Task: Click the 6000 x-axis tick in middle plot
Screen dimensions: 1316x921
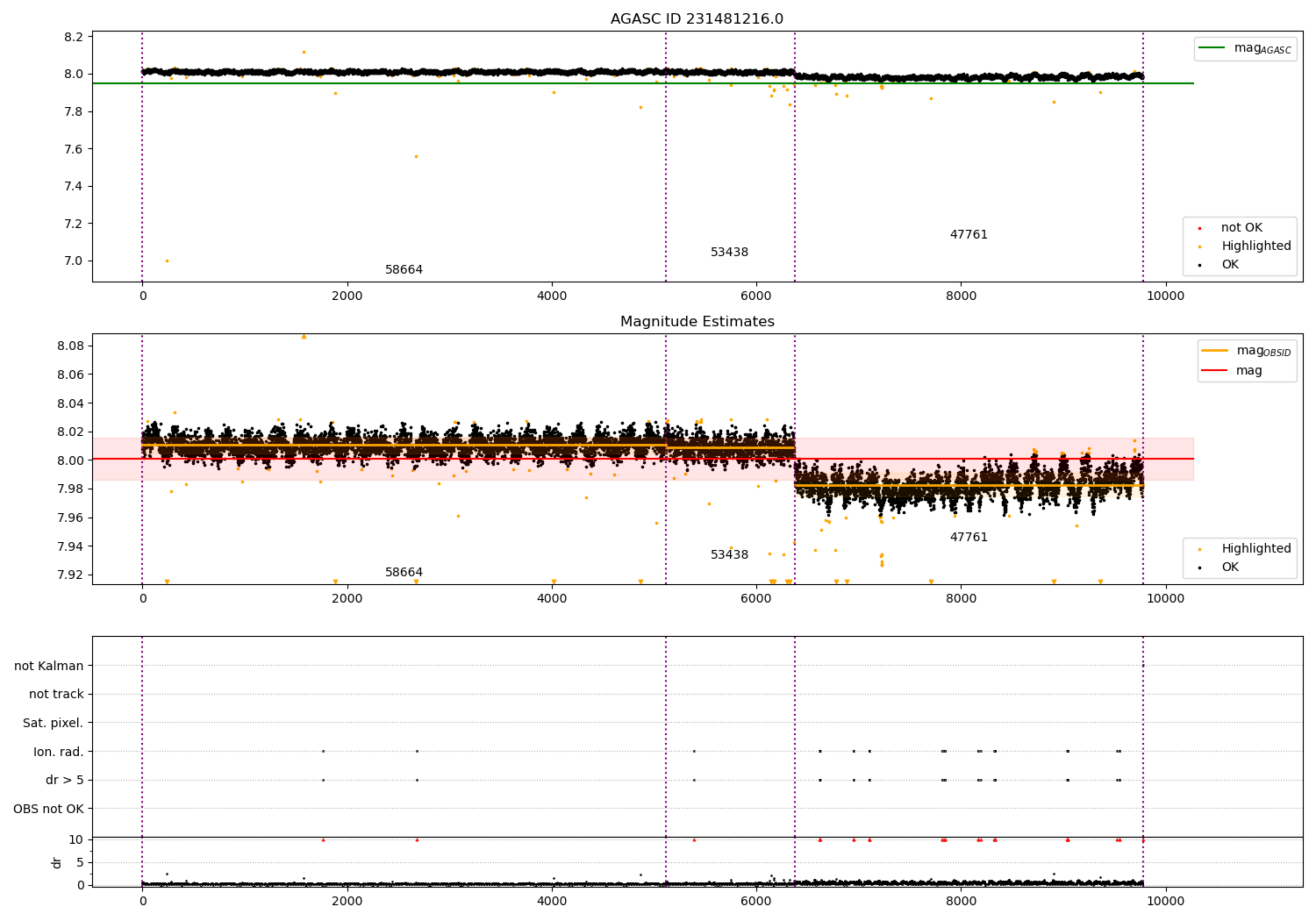Action: pos(756,599)
